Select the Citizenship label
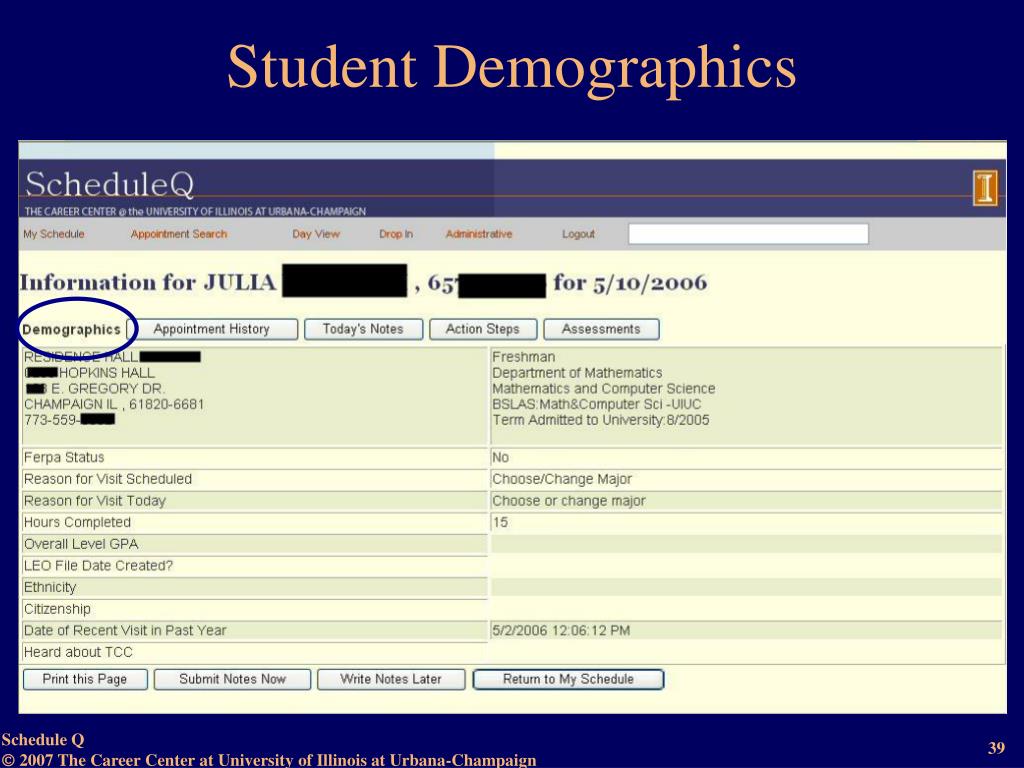Viewport: 1024px width, 768px height. pyautogui.click(x=57, y=609)
